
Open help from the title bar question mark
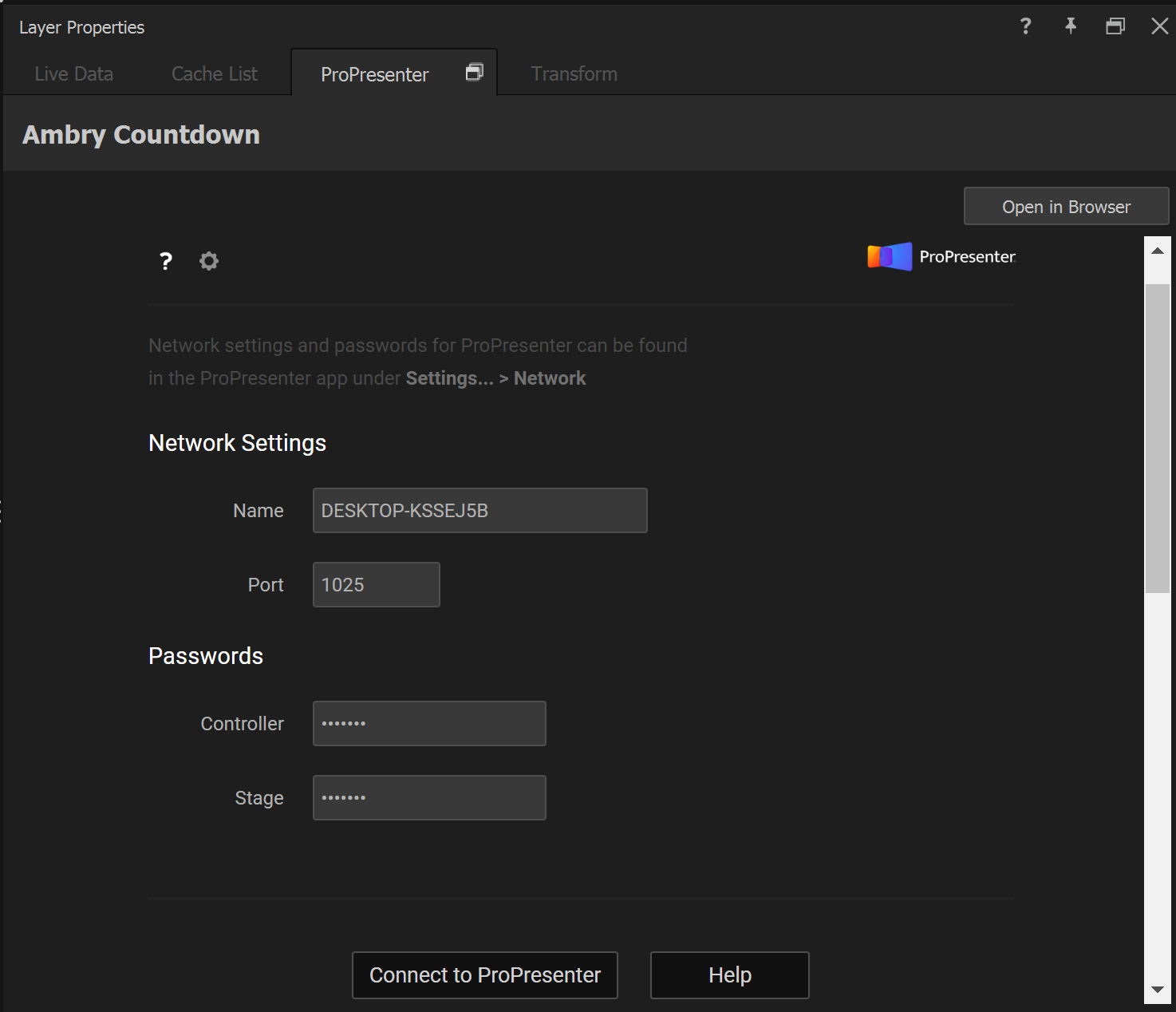1024,26
